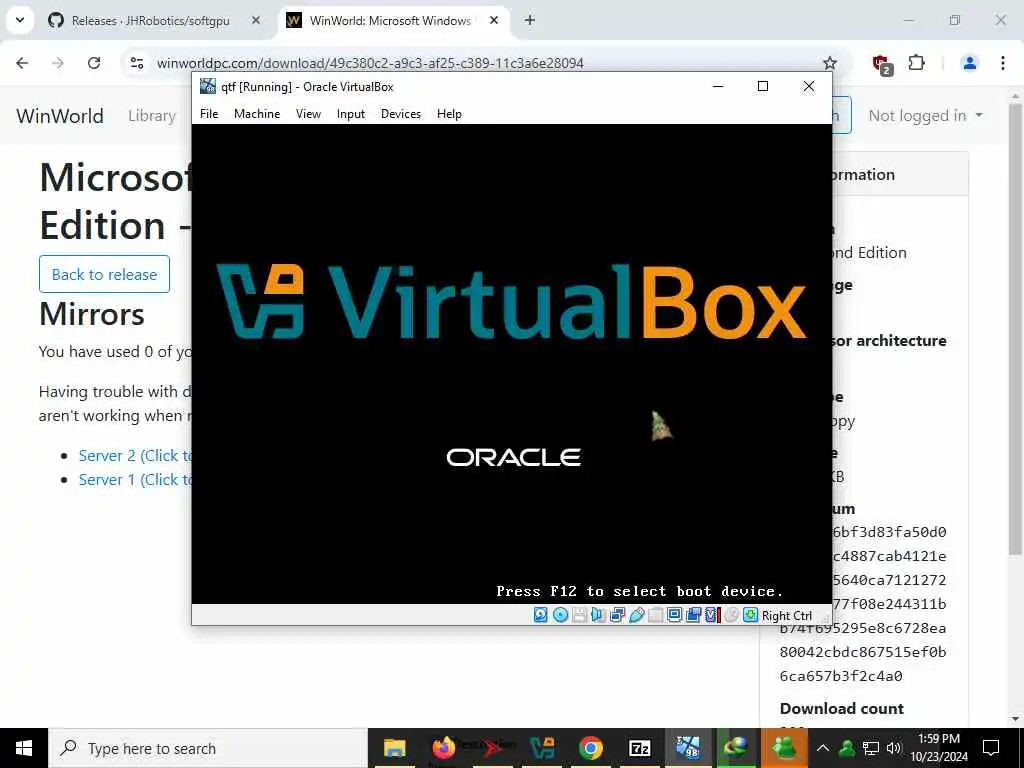Open the Chrome profile avatar
1024x768 pixels.
970,63
